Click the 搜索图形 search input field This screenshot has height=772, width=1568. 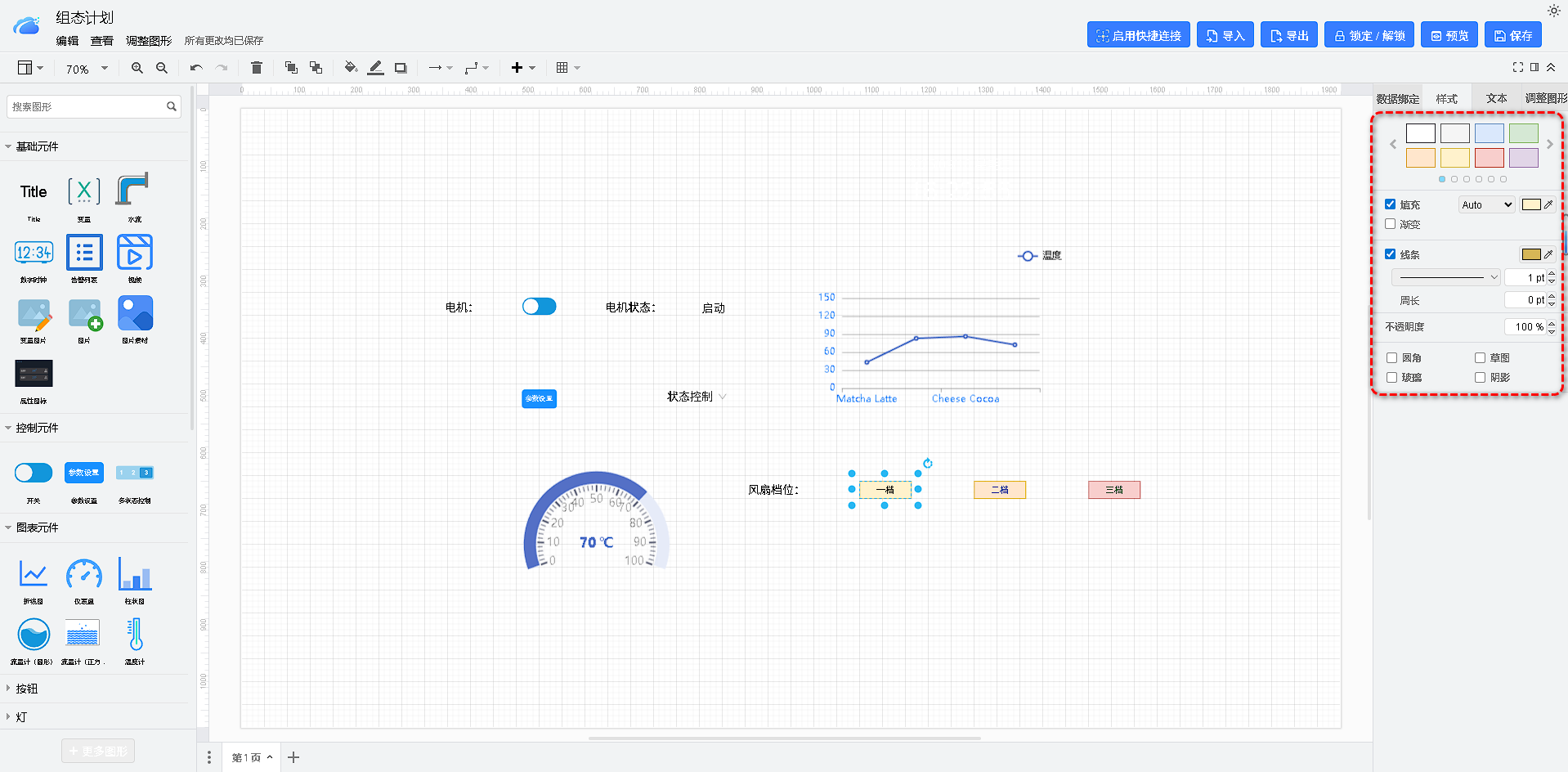pos(86,106)
